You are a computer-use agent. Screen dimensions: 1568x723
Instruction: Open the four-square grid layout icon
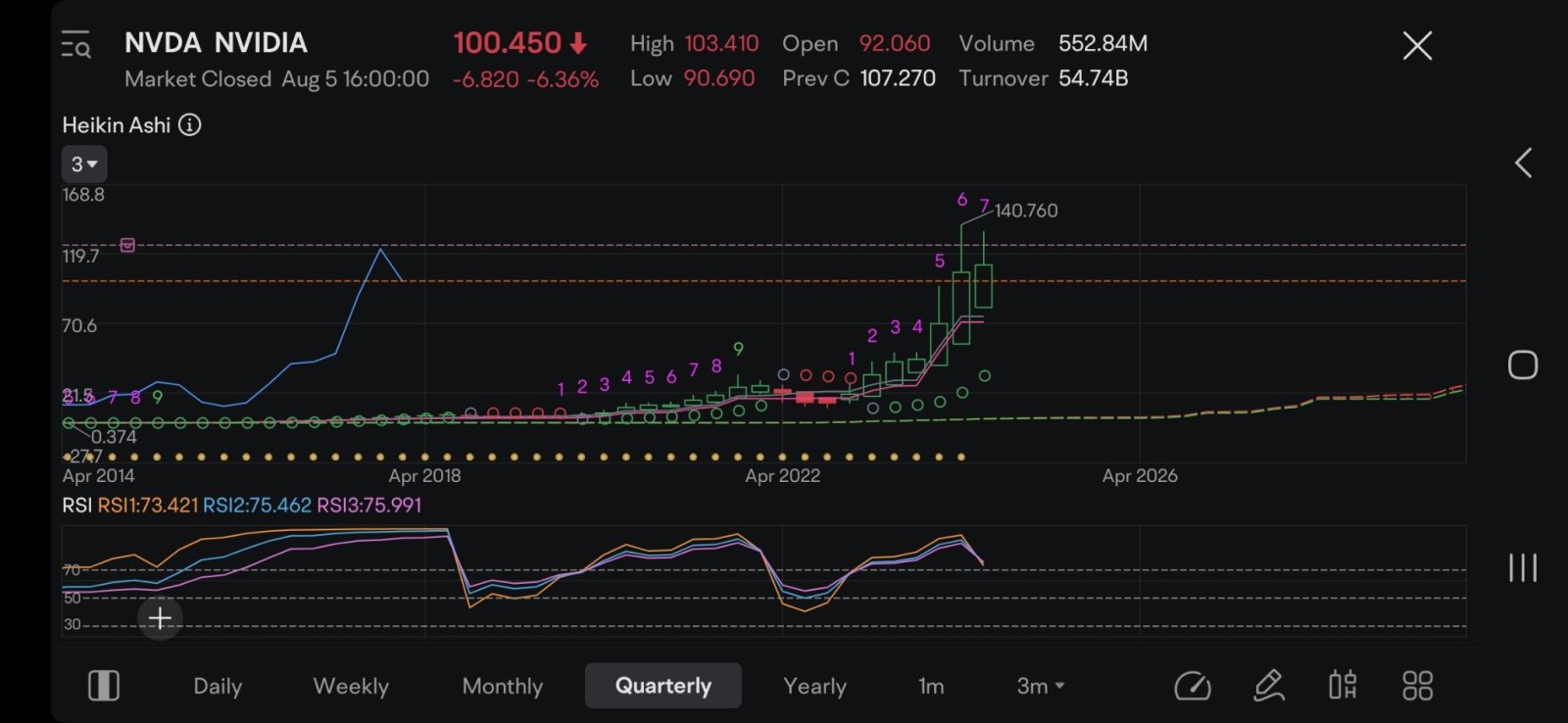click(x=1417, y=686)
